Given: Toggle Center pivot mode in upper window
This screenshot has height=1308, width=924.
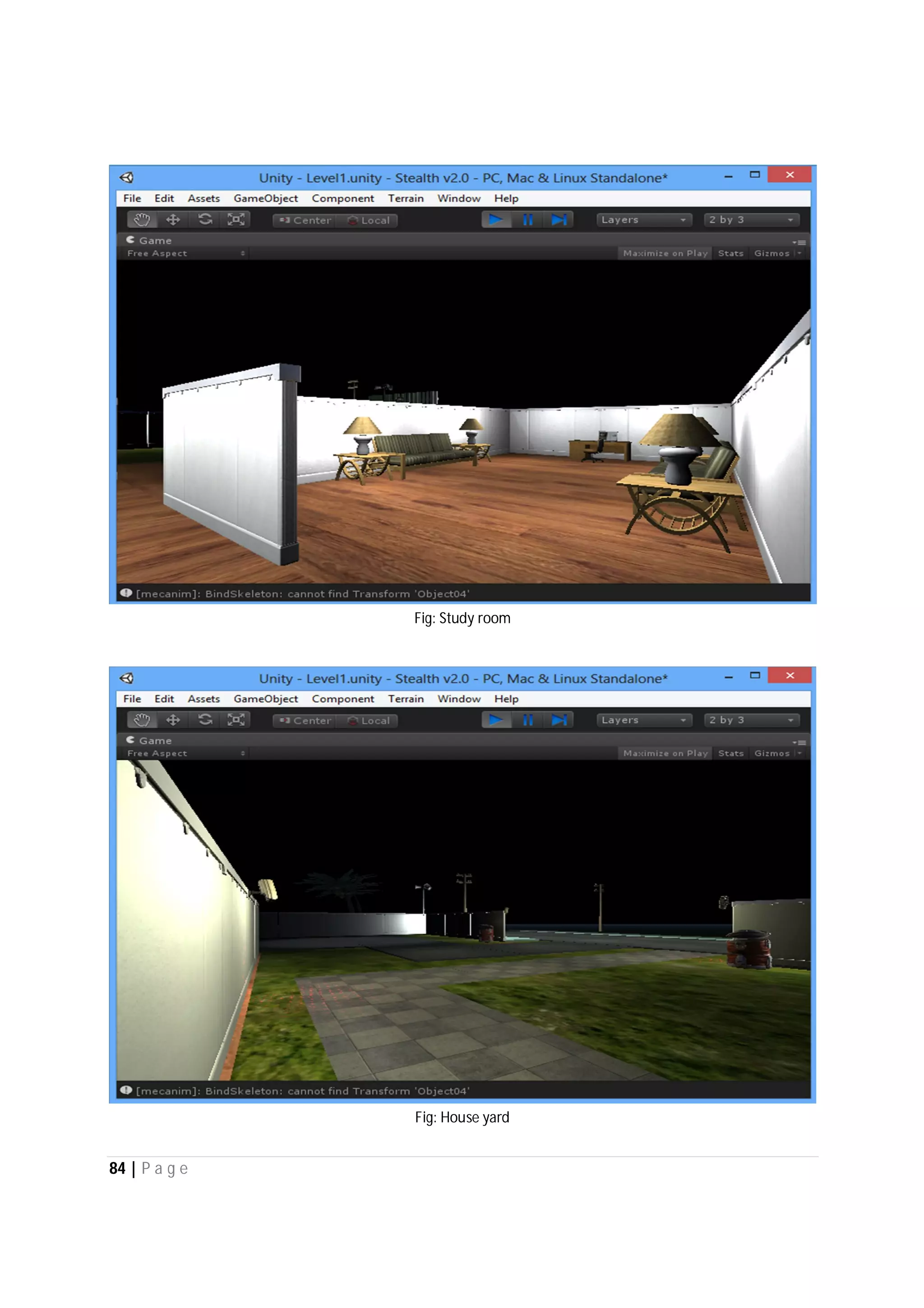Looking at the screenshot, I should 305,220.
